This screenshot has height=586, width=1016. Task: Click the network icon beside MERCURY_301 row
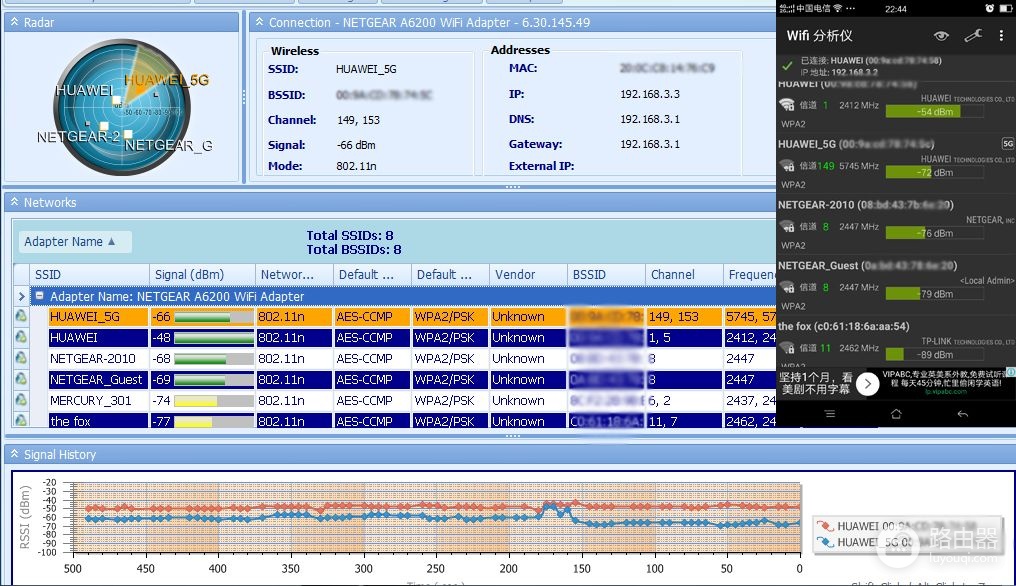[21, 401]
